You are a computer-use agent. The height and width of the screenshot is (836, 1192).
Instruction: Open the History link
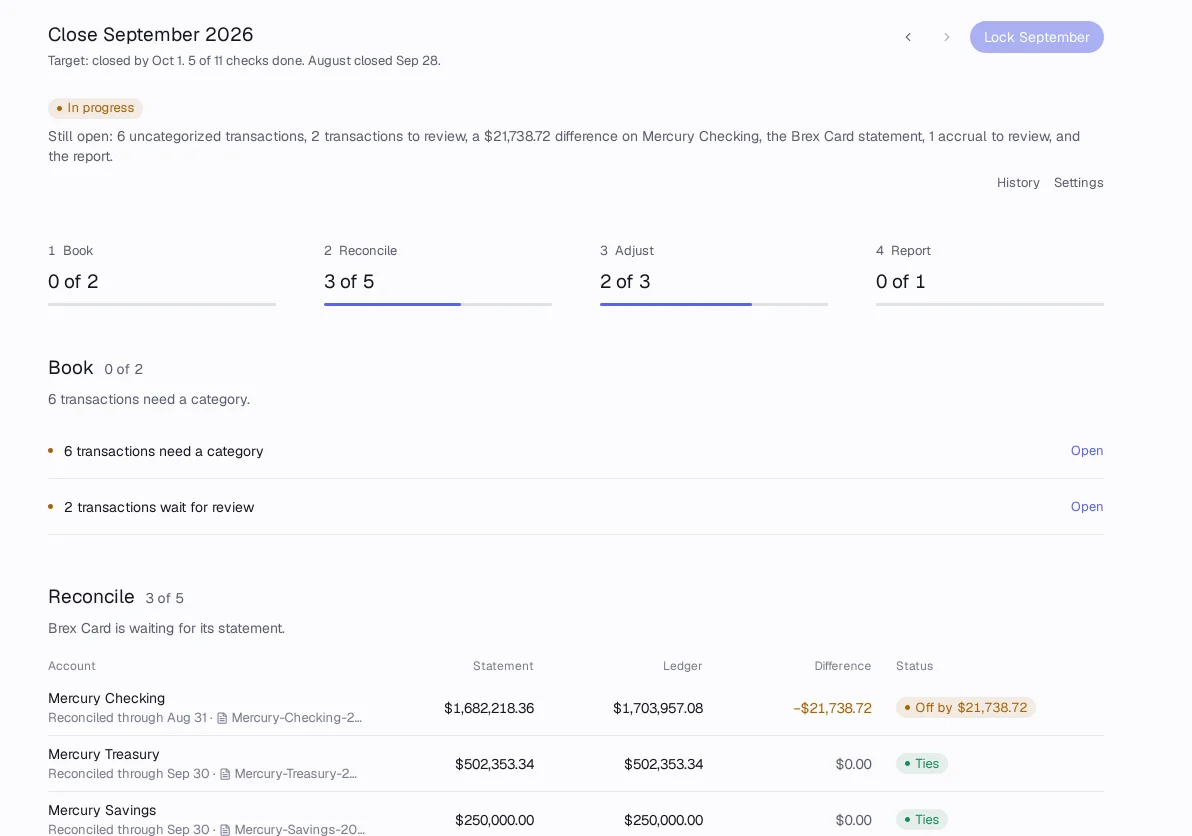click(1018, 182)
